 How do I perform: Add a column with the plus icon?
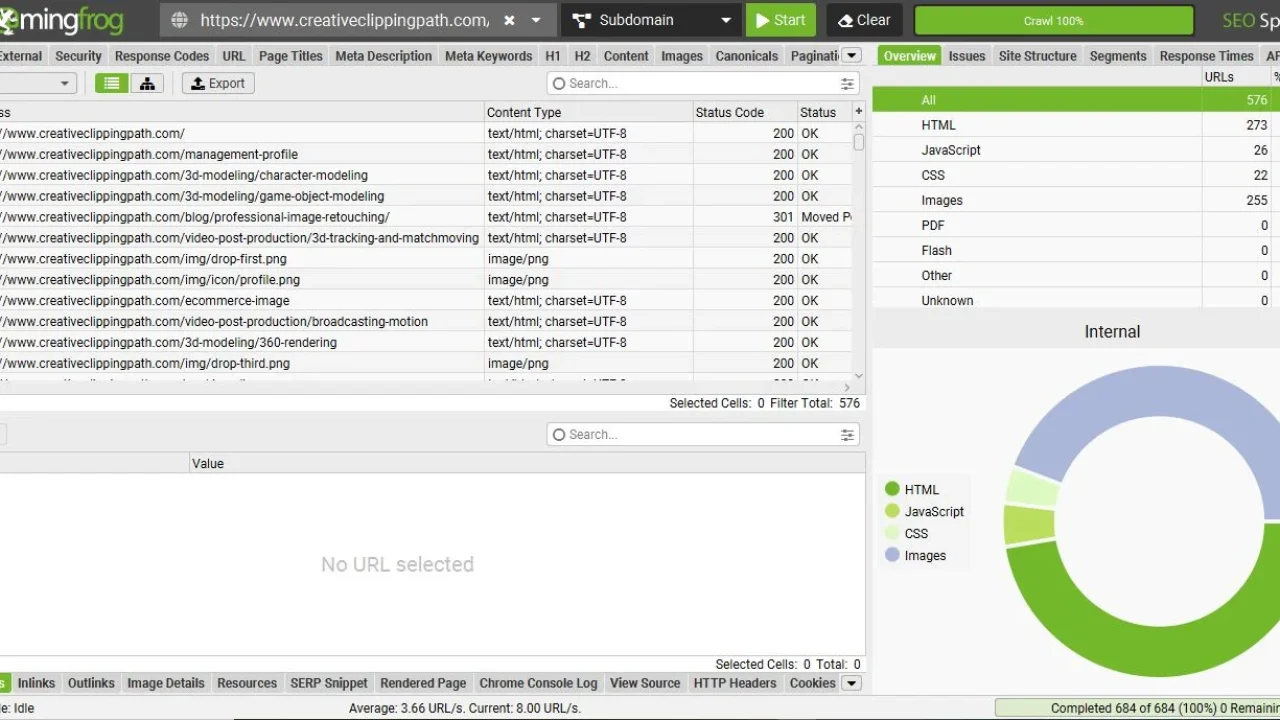(x=858, y=112)
